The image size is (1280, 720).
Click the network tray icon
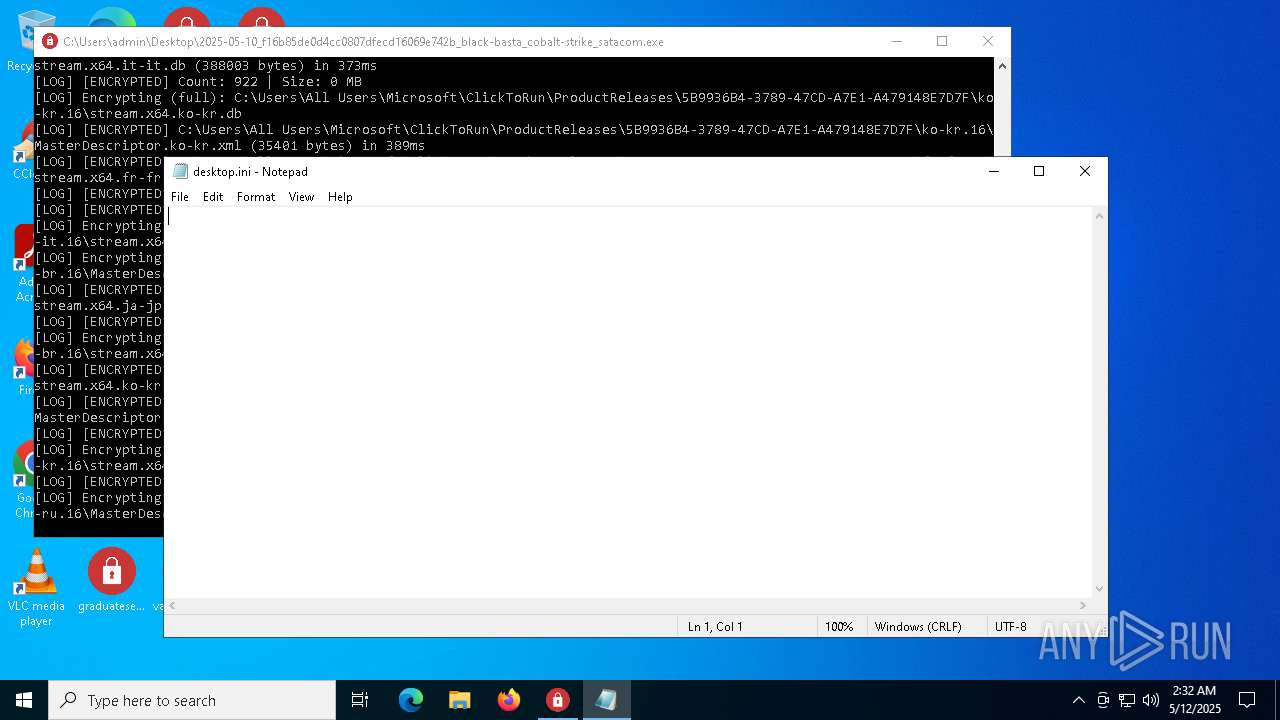coord(1127,700)
